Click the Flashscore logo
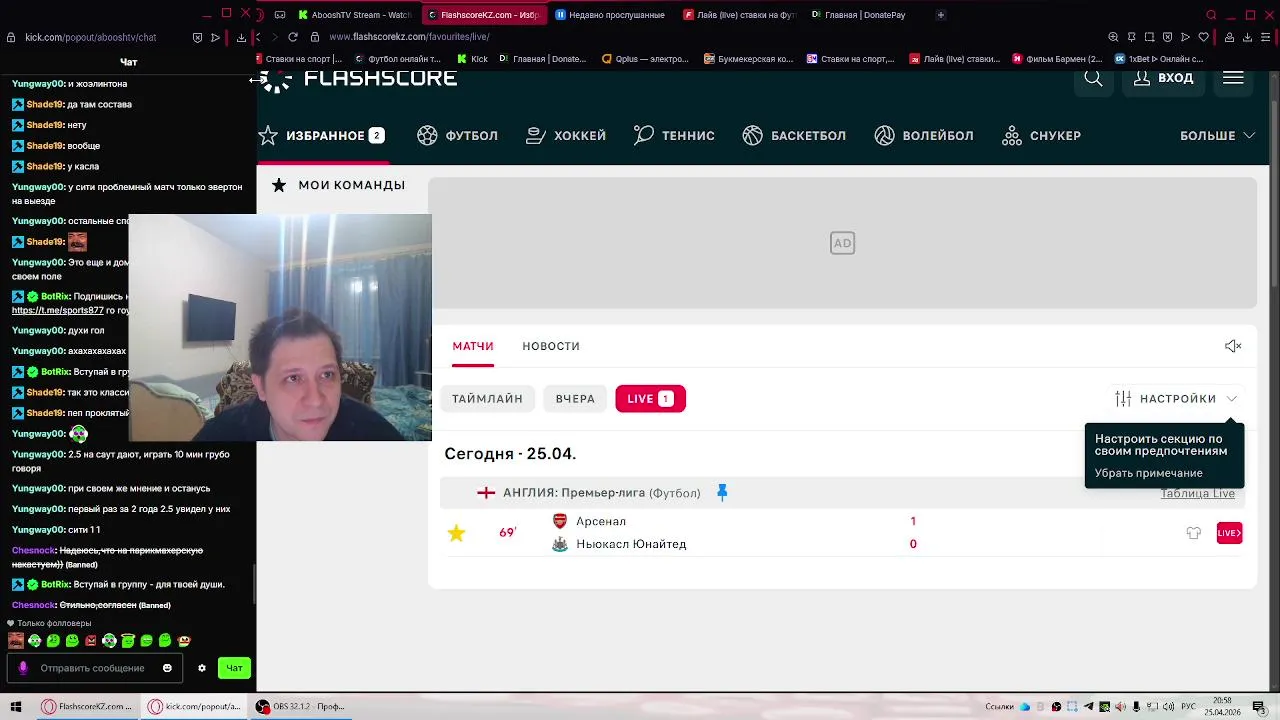Viewport: 1280px width, 720px height. point(358,79)
